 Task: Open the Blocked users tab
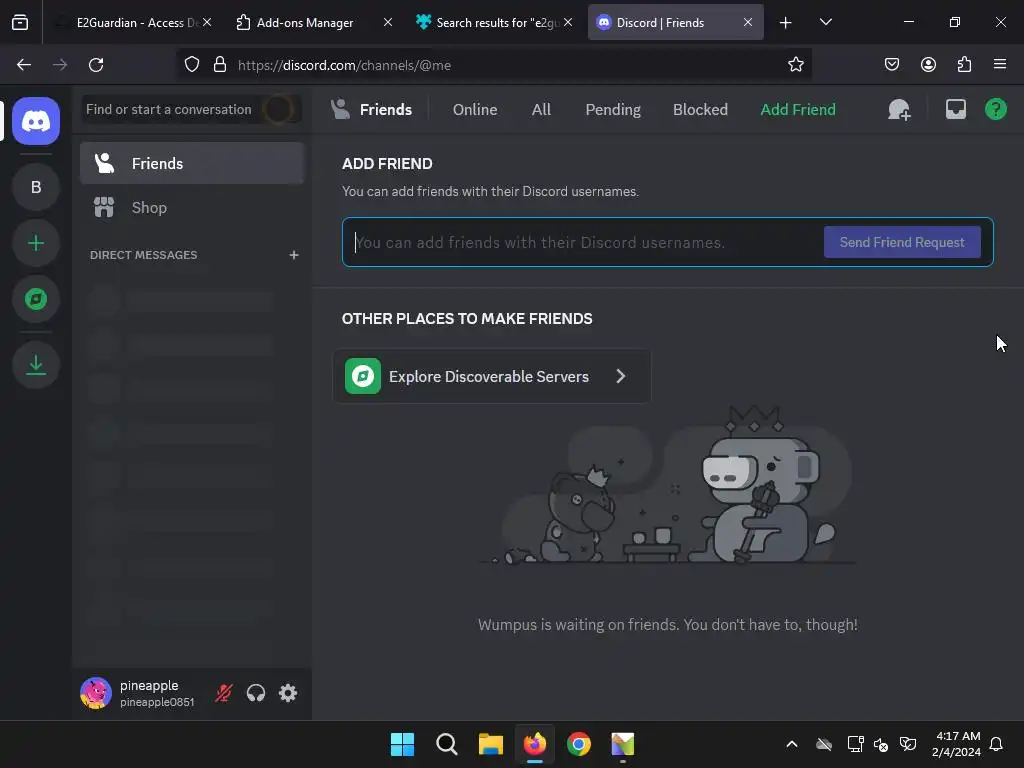click(x=700, y=110)
